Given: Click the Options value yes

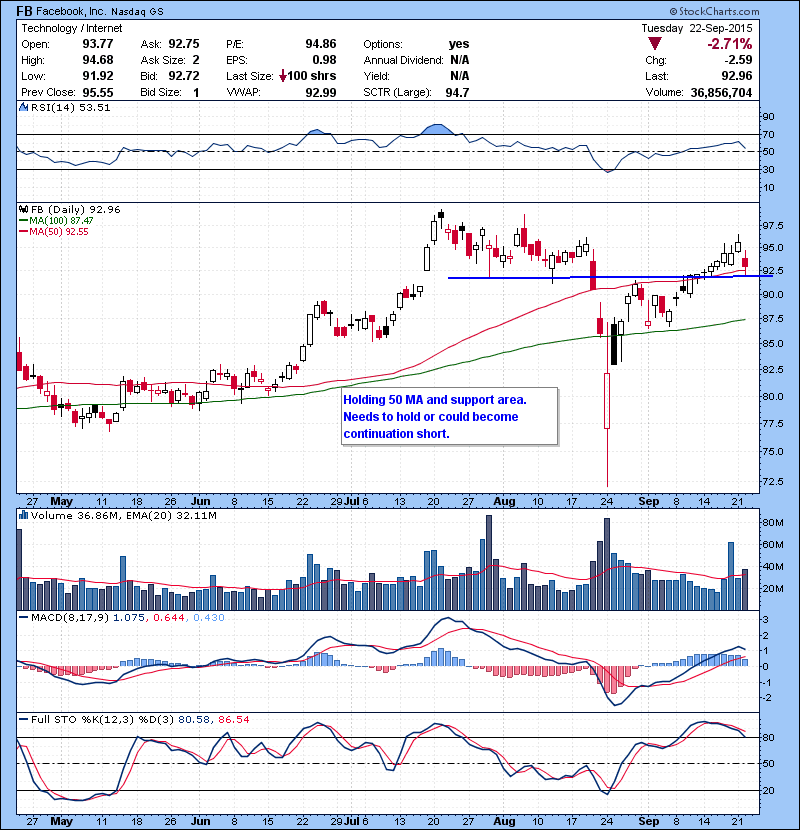Looking at the screenshot, I should 459,44.
